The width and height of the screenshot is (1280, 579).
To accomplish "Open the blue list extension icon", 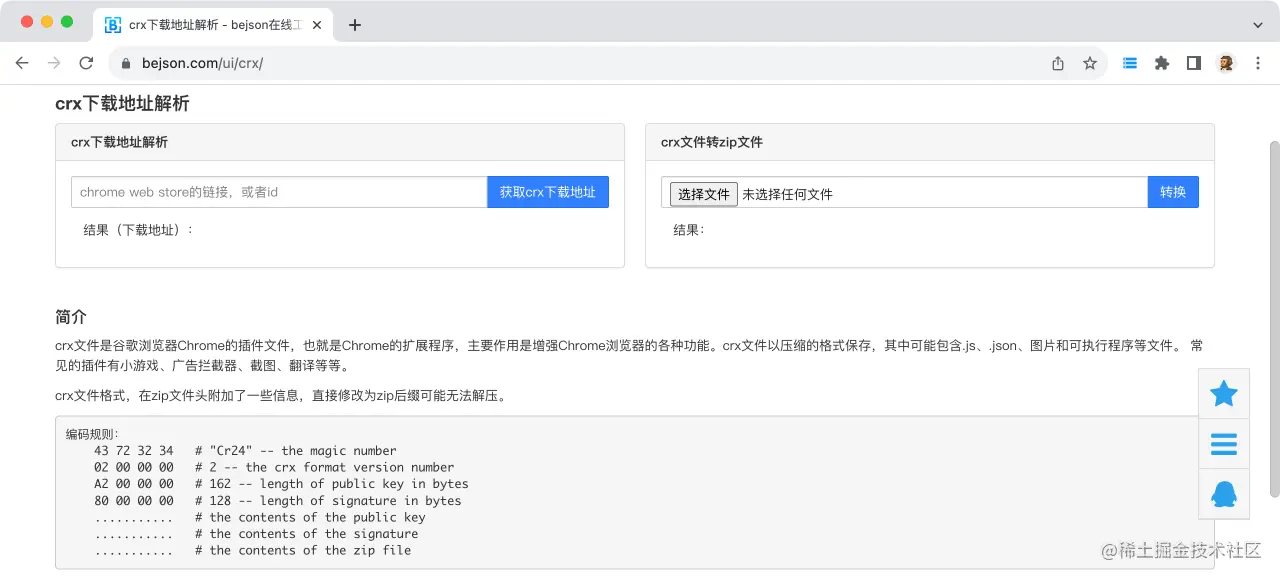I will [1130, 63].
